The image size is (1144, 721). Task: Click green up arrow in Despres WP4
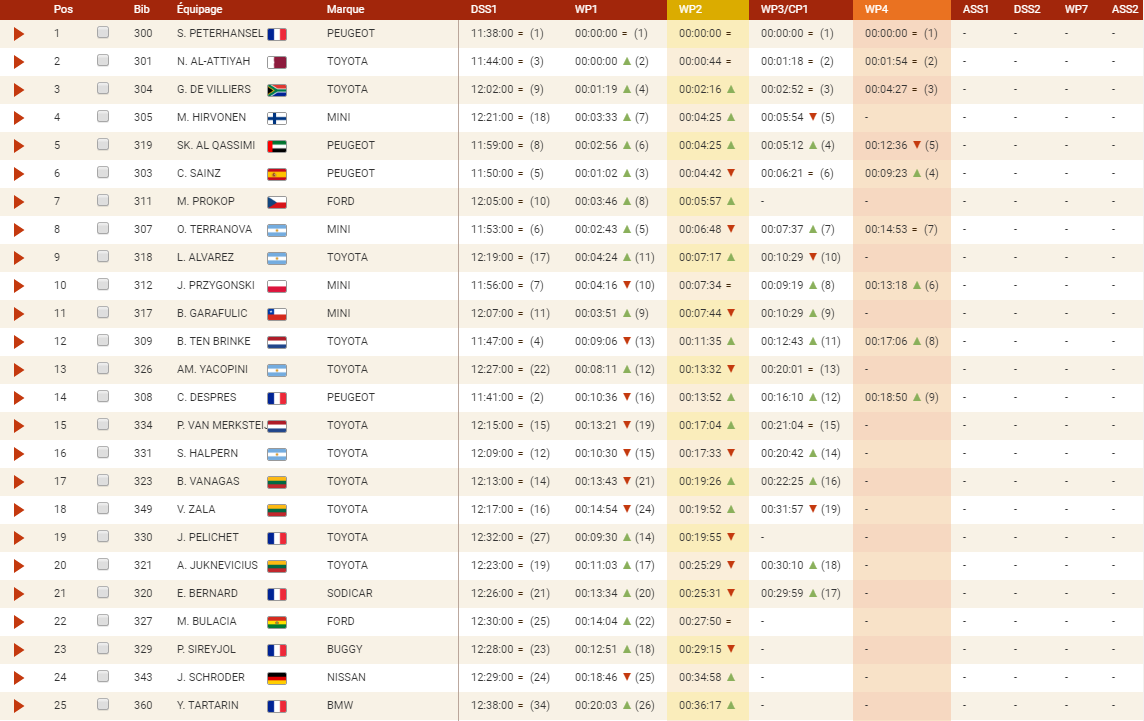917,397
